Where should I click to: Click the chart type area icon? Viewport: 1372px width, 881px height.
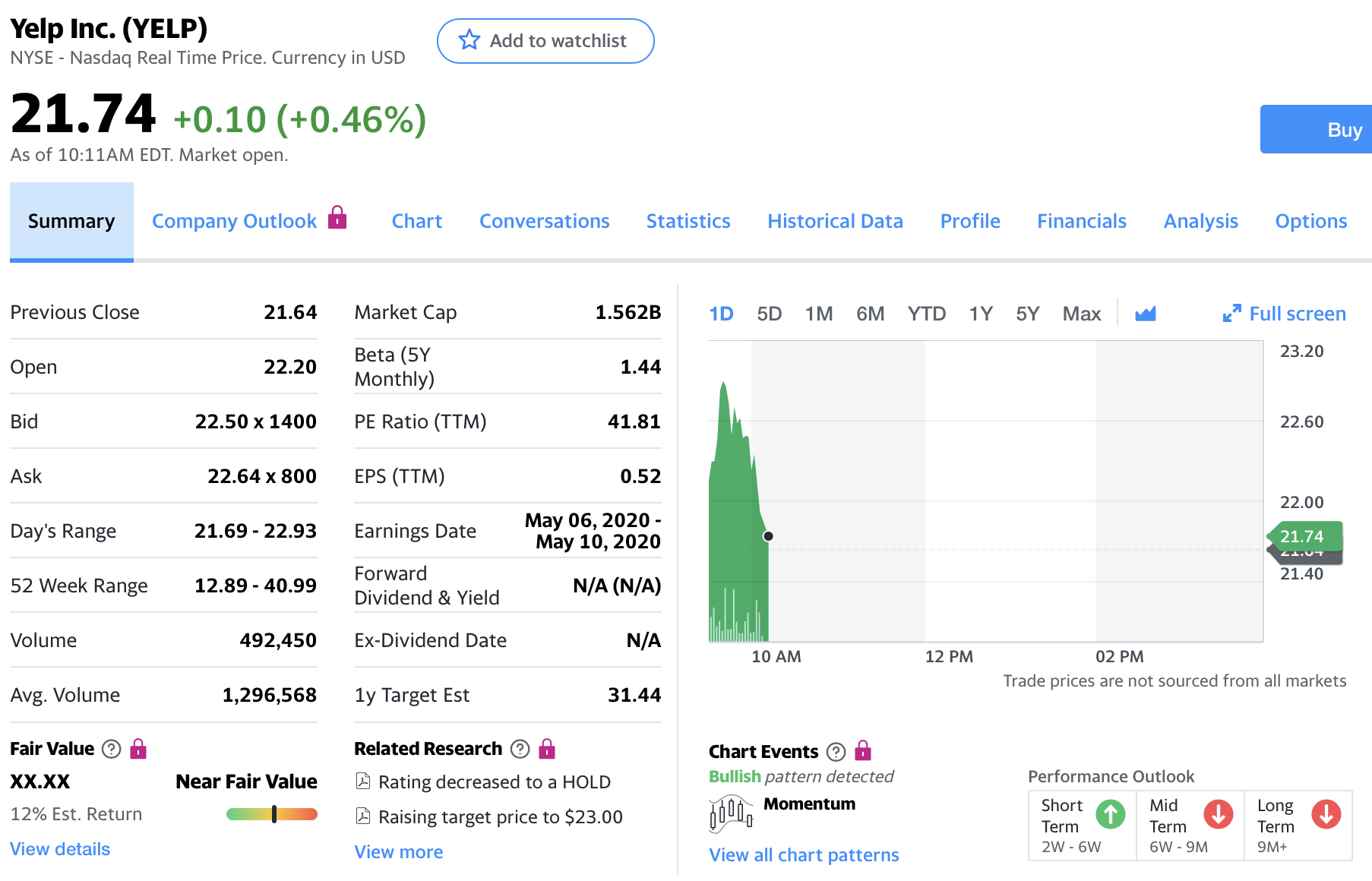click(x=1145, y=314)
